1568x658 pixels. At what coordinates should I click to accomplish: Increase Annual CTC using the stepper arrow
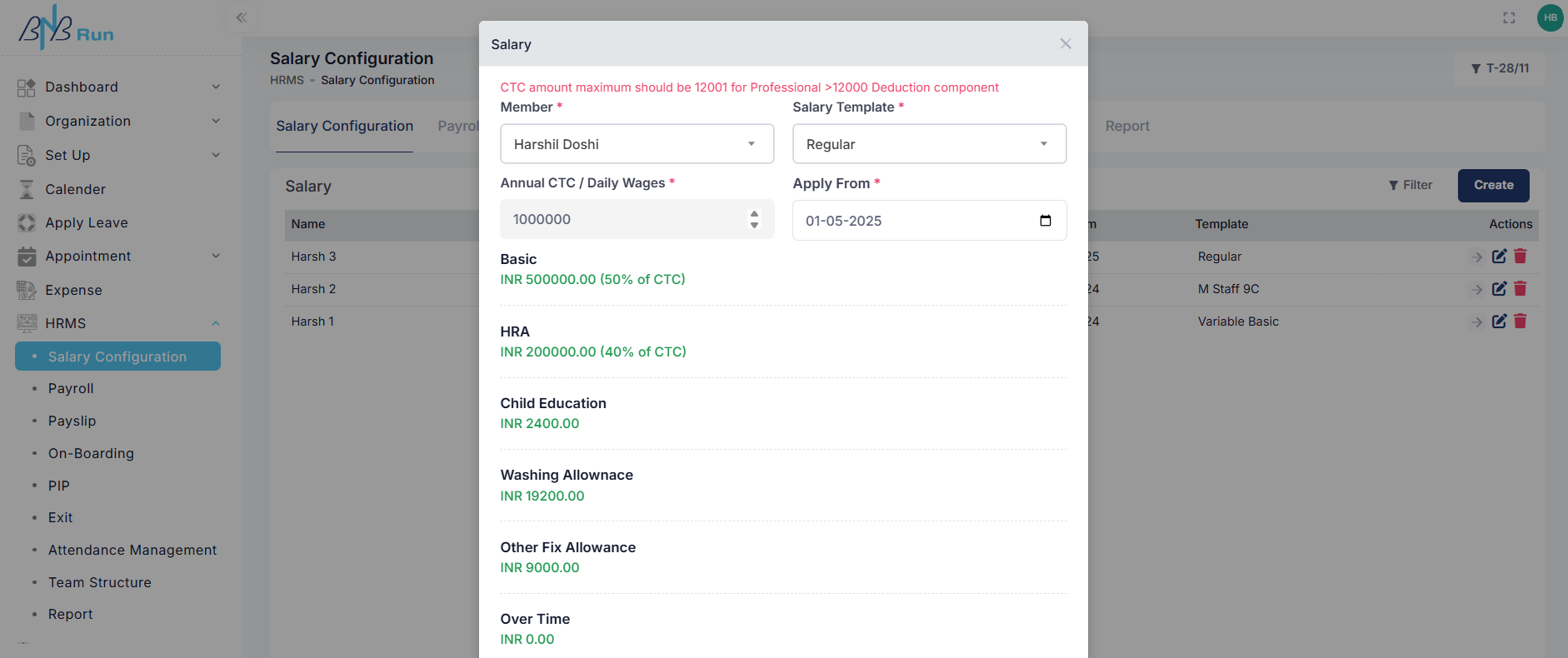tap(754, 214)
